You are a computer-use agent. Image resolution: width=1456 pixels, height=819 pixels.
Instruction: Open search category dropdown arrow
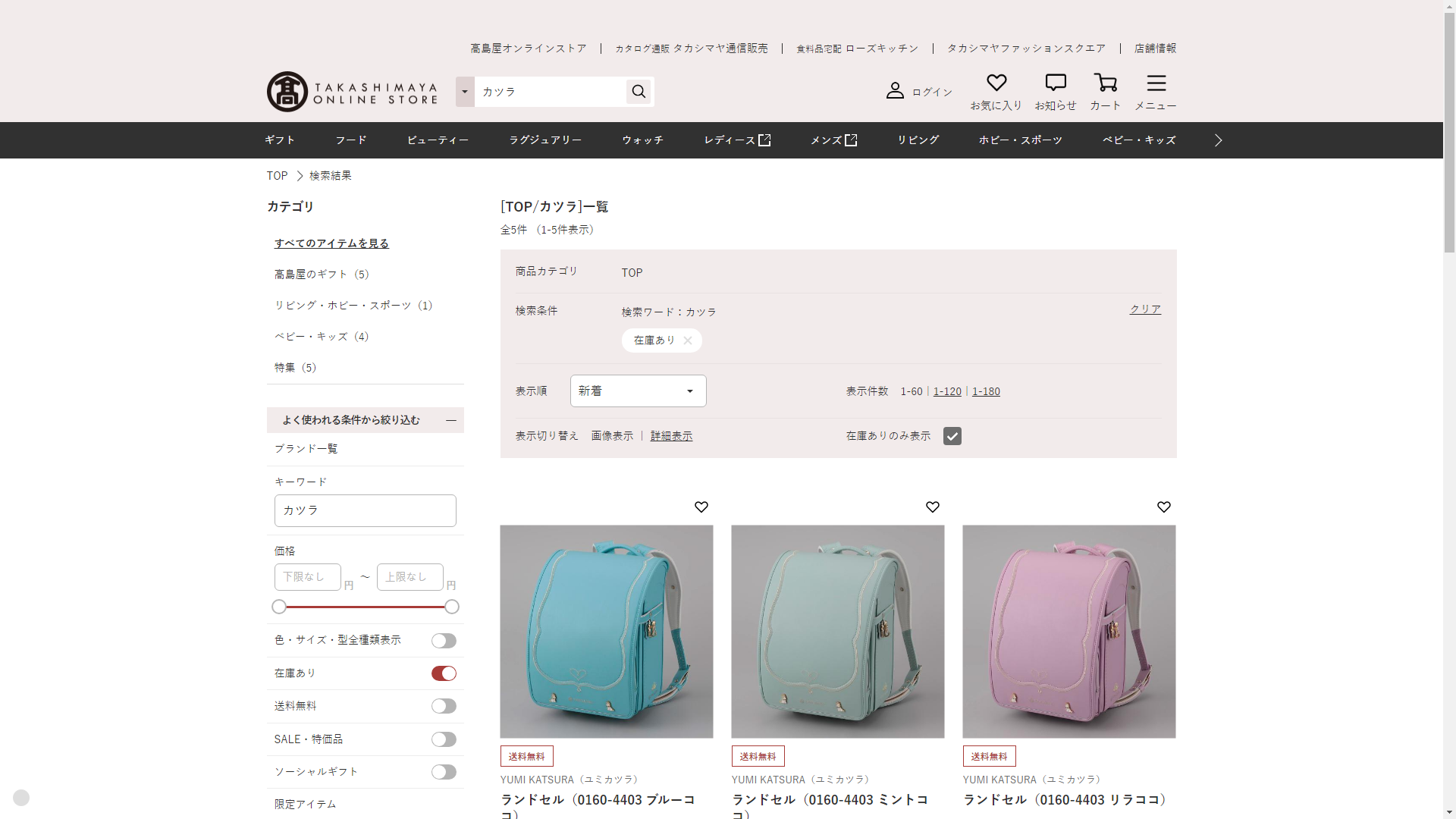click(465, 92)
